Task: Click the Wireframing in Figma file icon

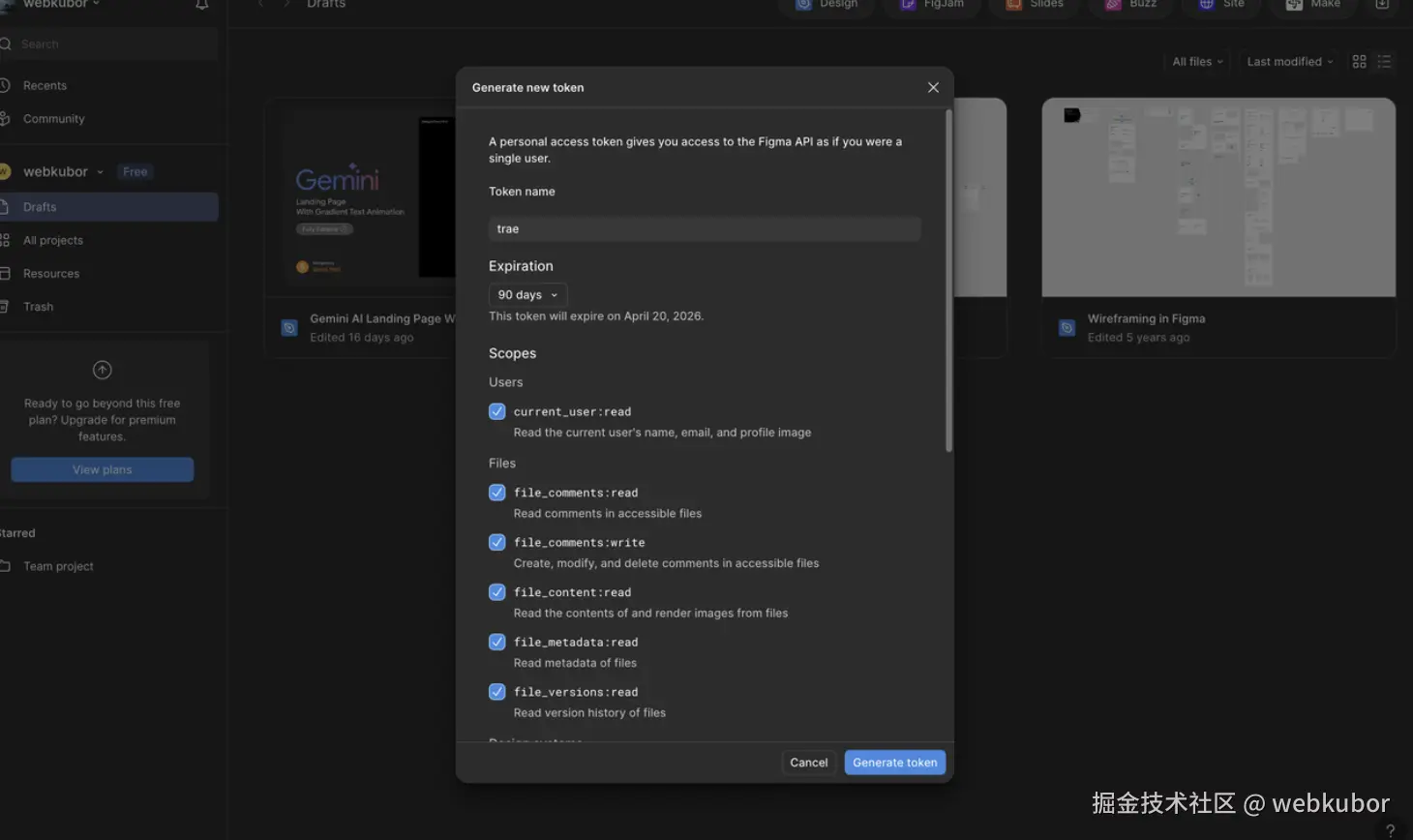Action: [x=1067, y=328]
